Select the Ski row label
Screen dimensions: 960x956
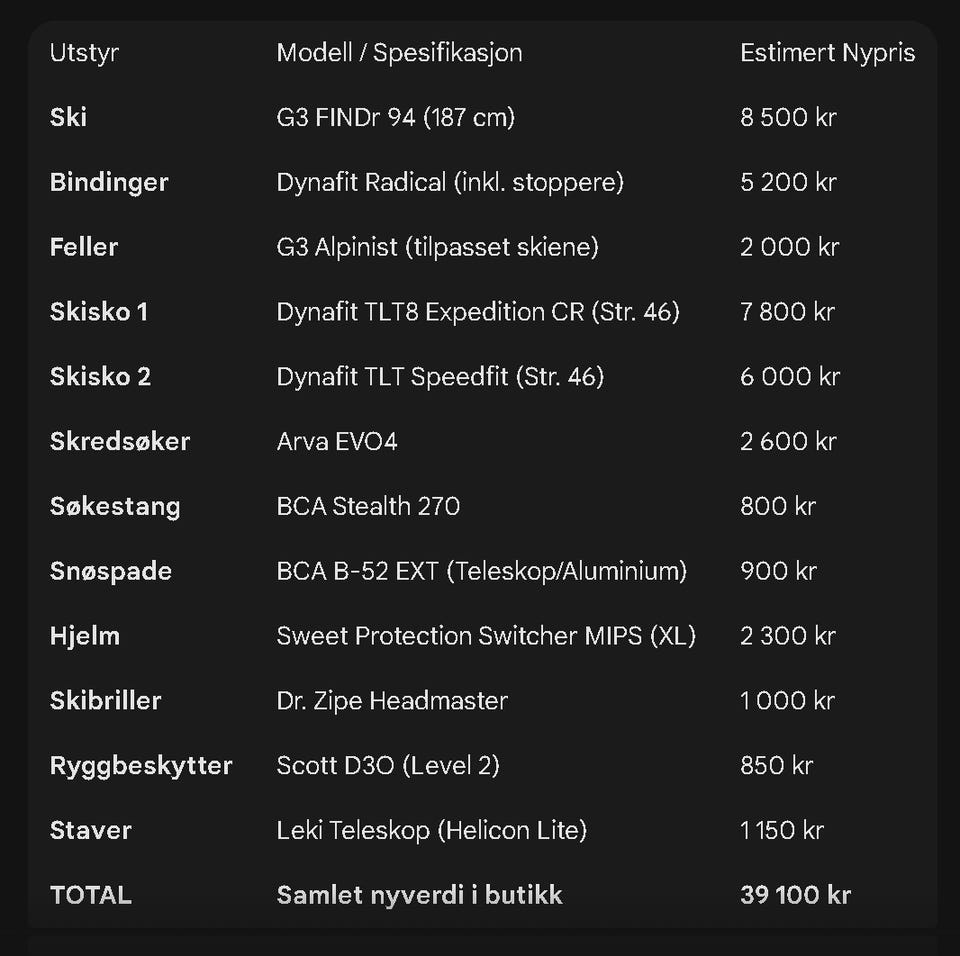(68, 118)
